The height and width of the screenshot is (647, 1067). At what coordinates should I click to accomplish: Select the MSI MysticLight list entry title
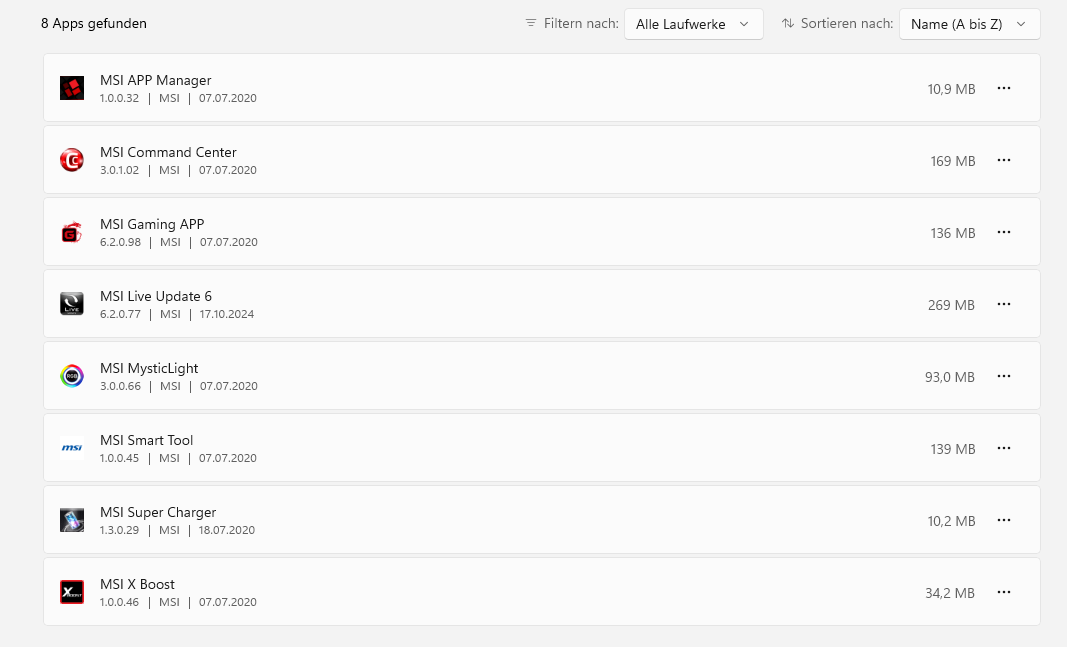pos(149,368)
